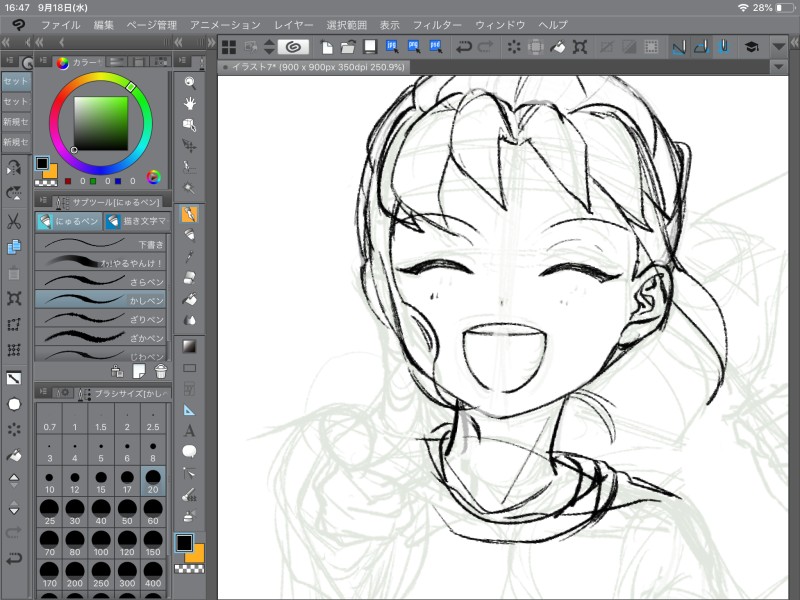Toggle snap to ruler in command bar
Screen dimensions: 800x600
click(x=679, y=47)
